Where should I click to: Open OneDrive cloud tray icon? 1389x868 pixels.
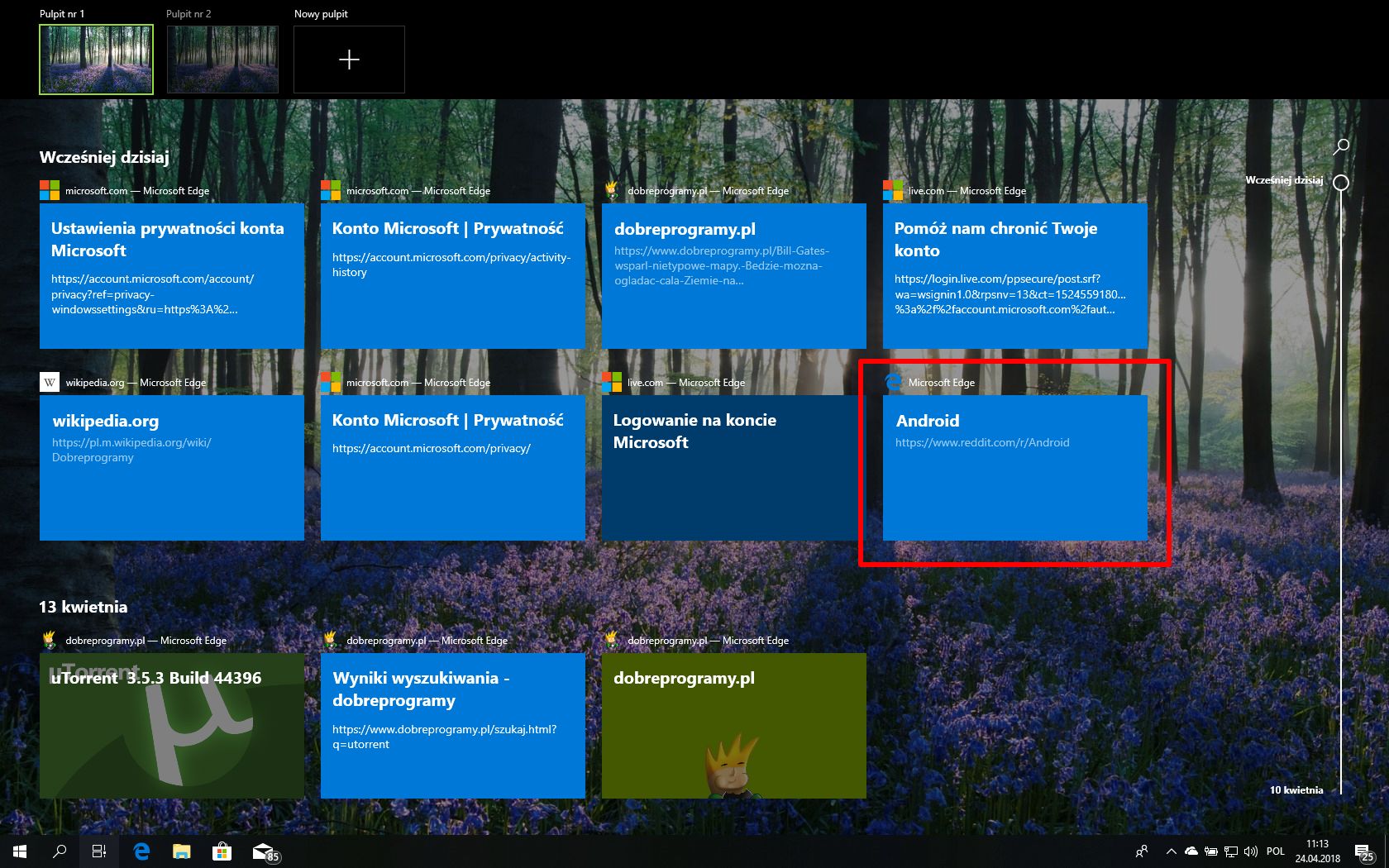[x=1191, y=851]
